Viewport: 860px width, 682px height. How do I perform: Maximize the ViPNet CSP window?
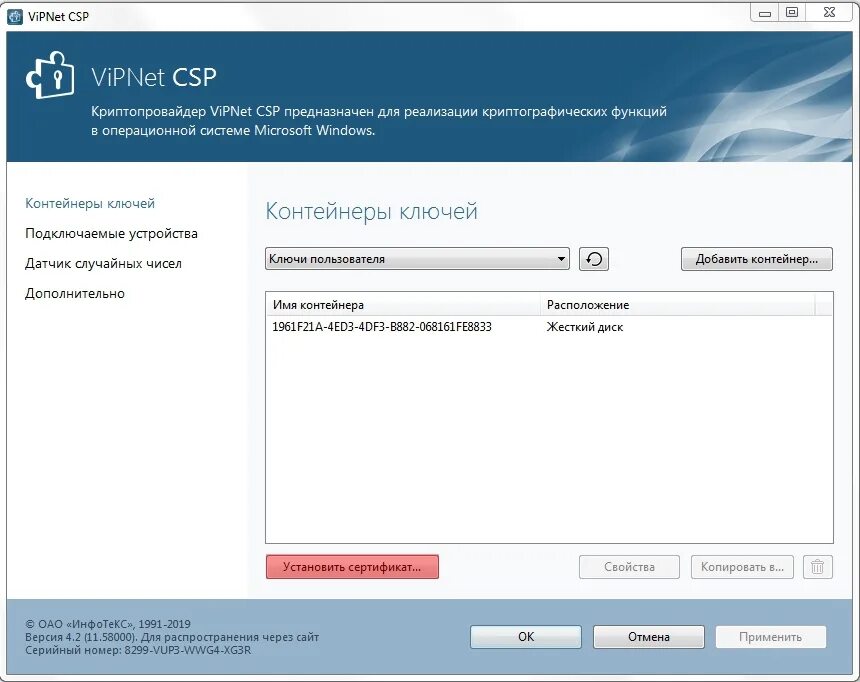tap(792, 13)
